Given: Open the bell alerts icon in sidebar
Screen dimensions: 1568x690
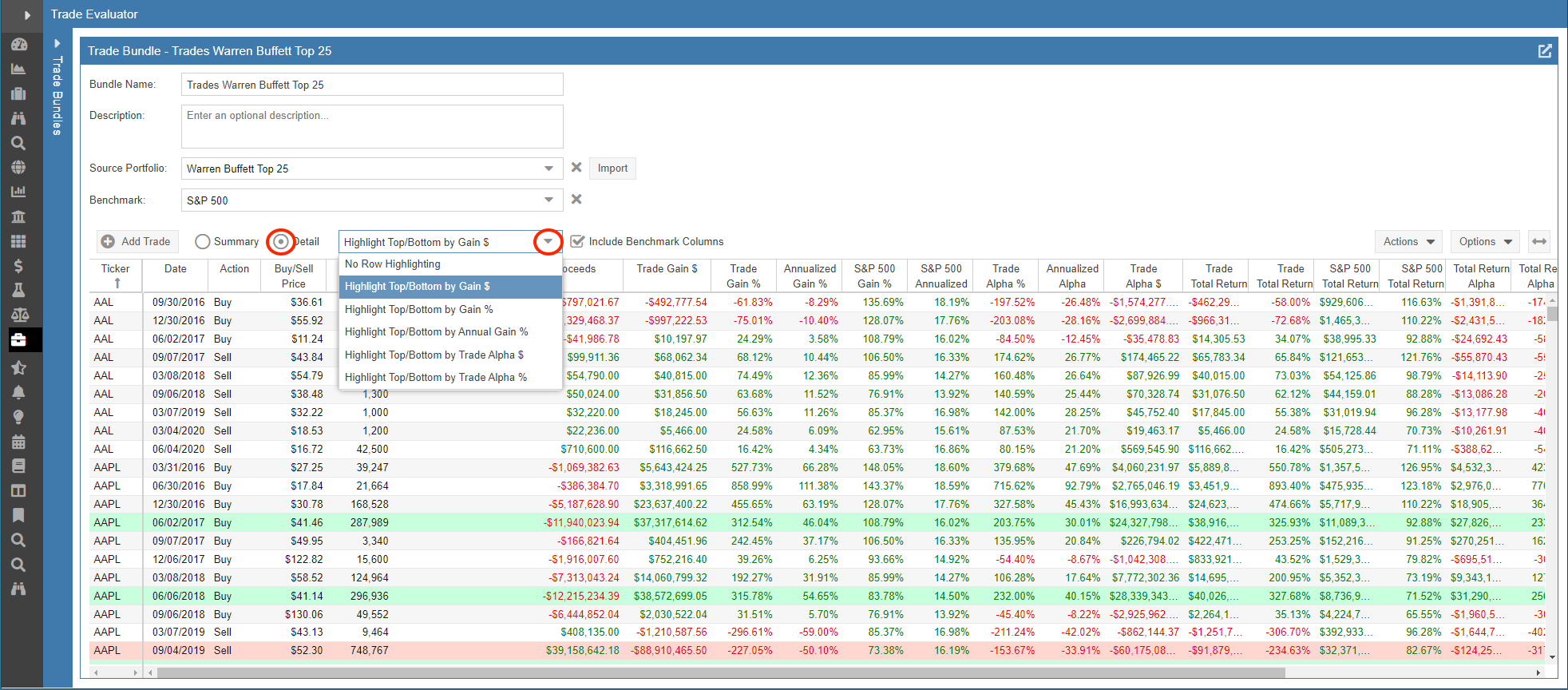Looking at the screenshot, I should pyautogui.click(x=19, y=392).
